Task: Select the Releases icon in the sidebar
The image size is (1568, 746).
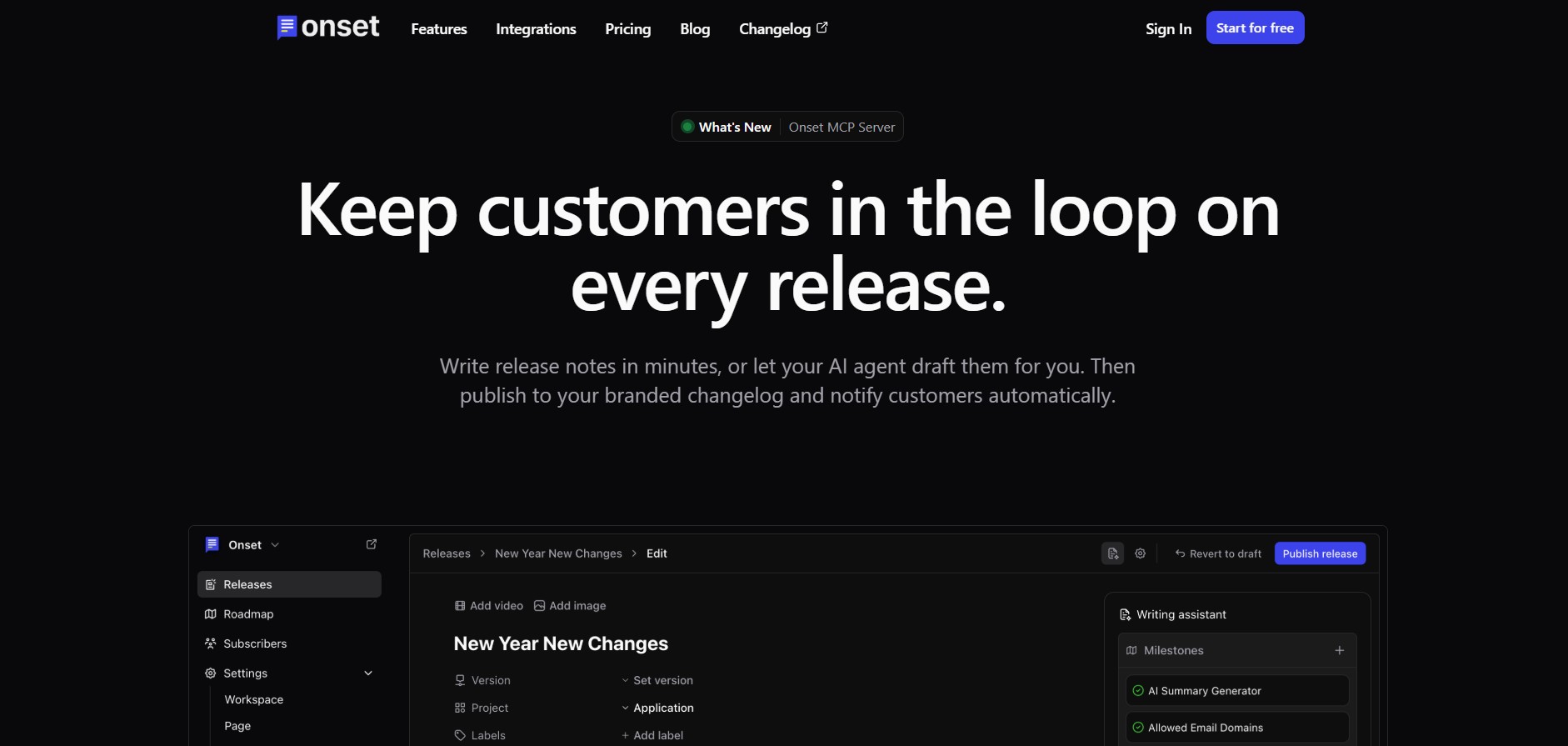Action: click(x=211, y=584)
